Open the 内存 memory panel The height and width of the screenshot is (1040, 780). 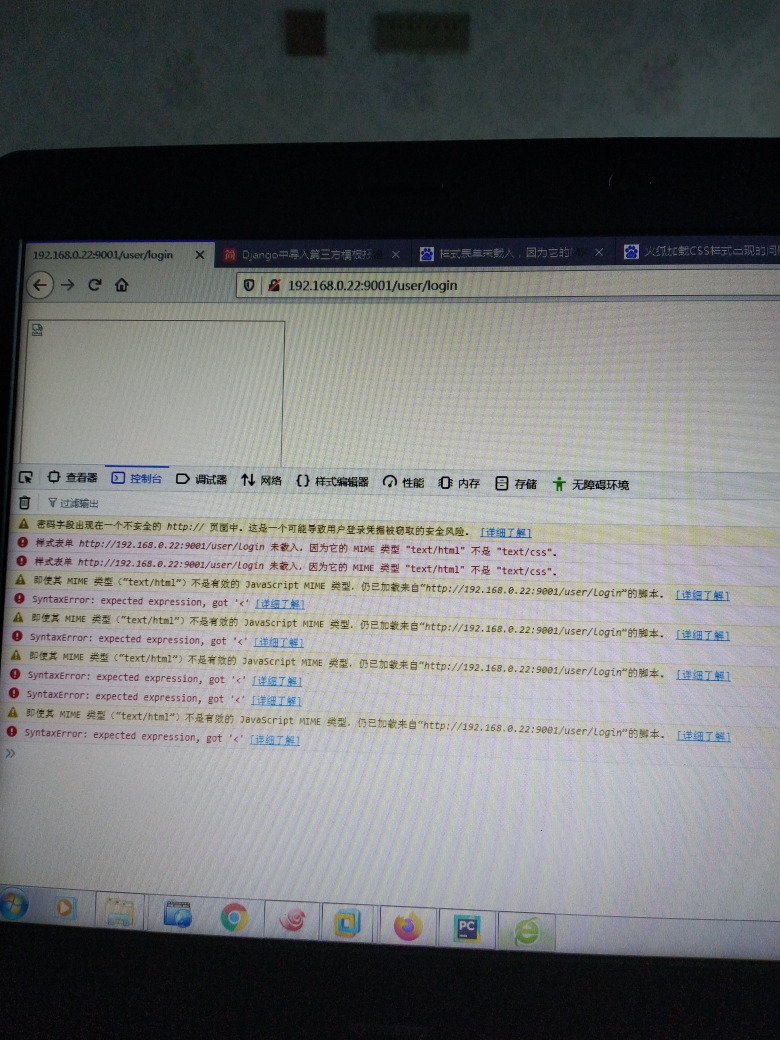(x=459, y=483)
